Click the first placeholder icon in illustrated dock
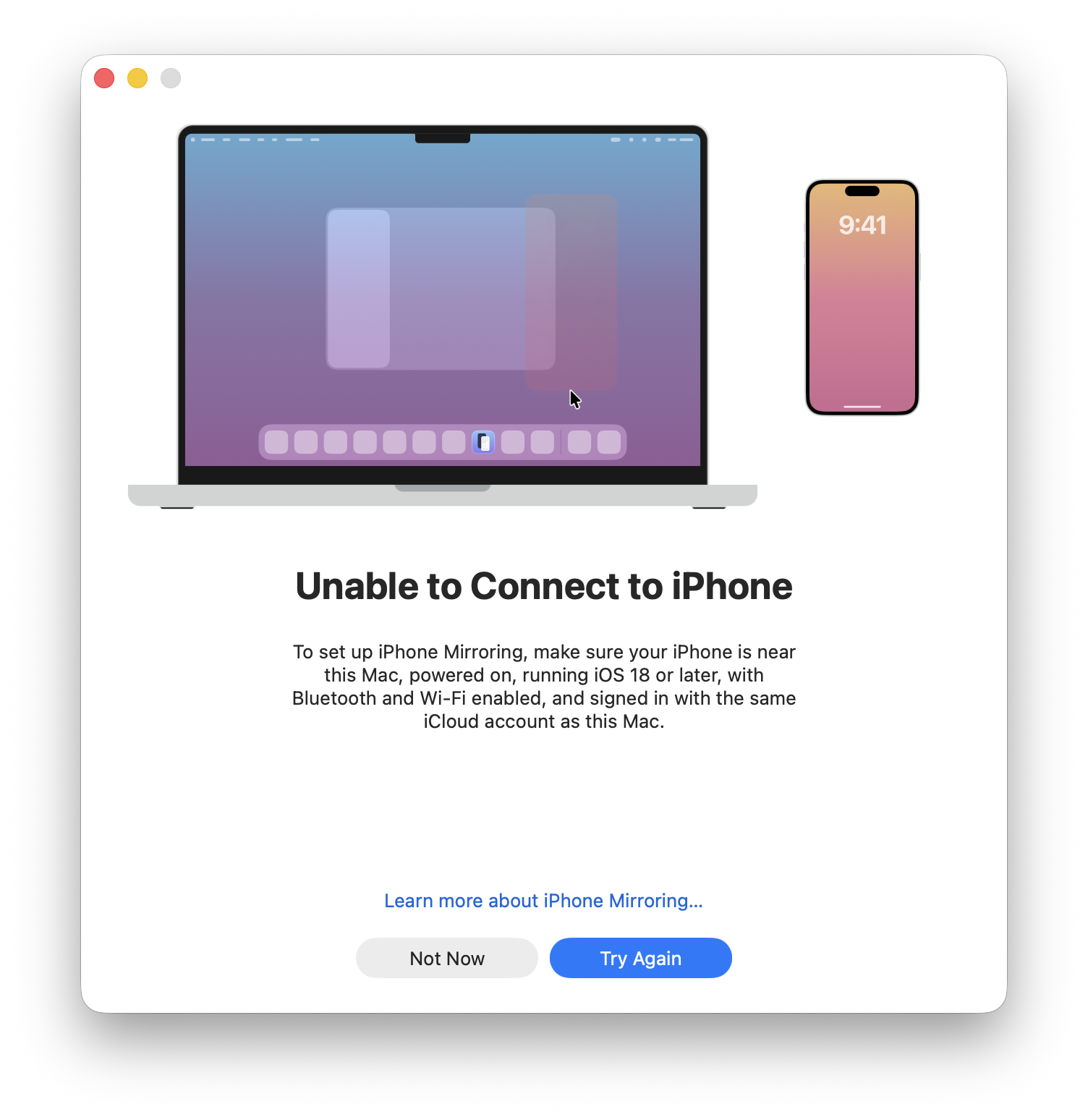This screenshot has height=1120, width=1088. click(276, 442)
